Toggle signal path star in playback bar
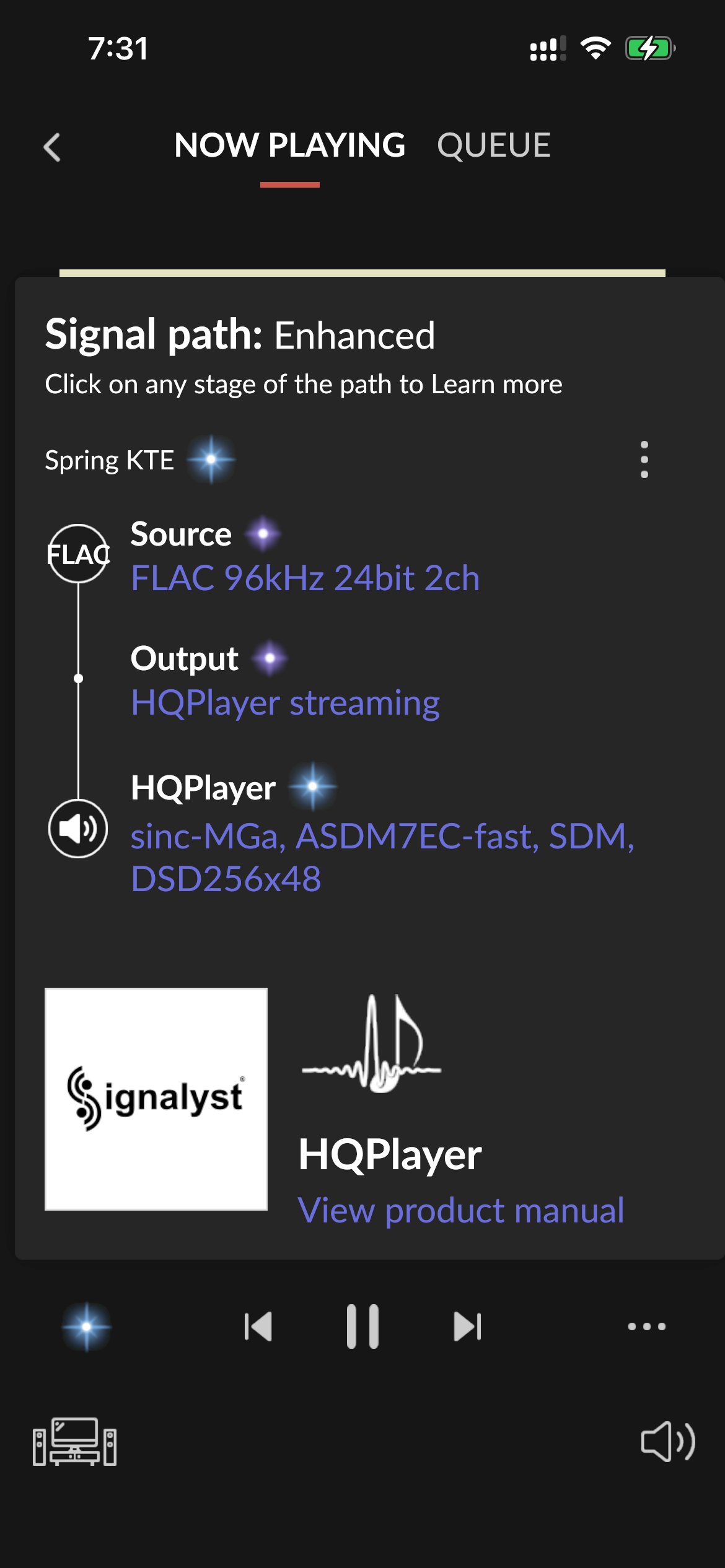Image resolution: width=725 pixels, height=1568 pixels. click(87, 1326)
